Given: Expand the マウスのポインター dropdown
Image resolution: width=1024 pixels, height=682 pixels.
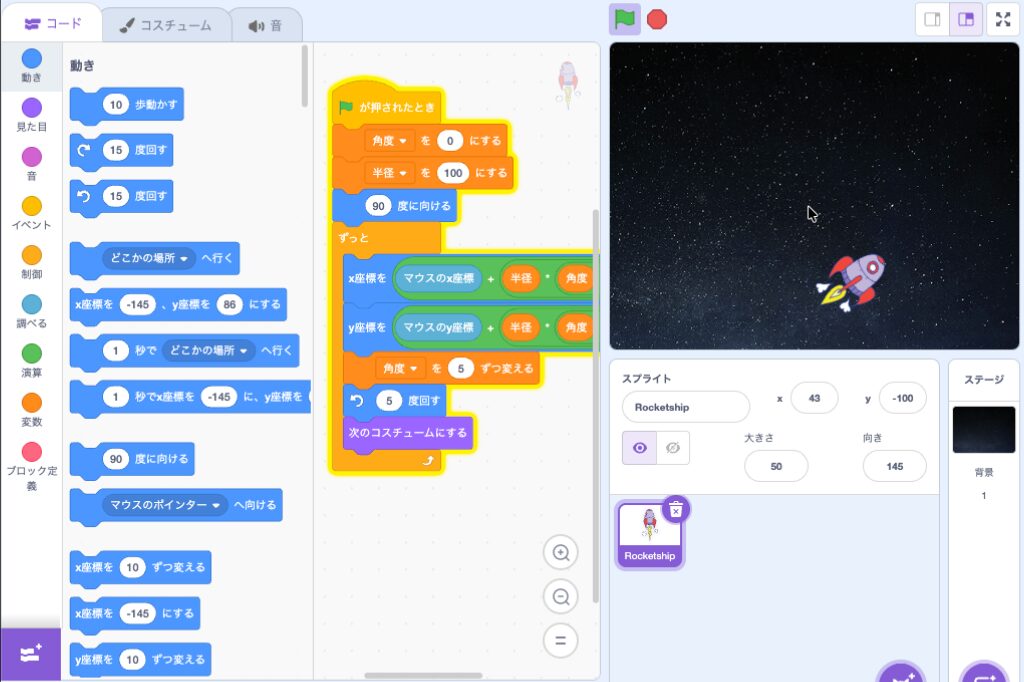Looking at the screenshot, I should coord(166,506).
